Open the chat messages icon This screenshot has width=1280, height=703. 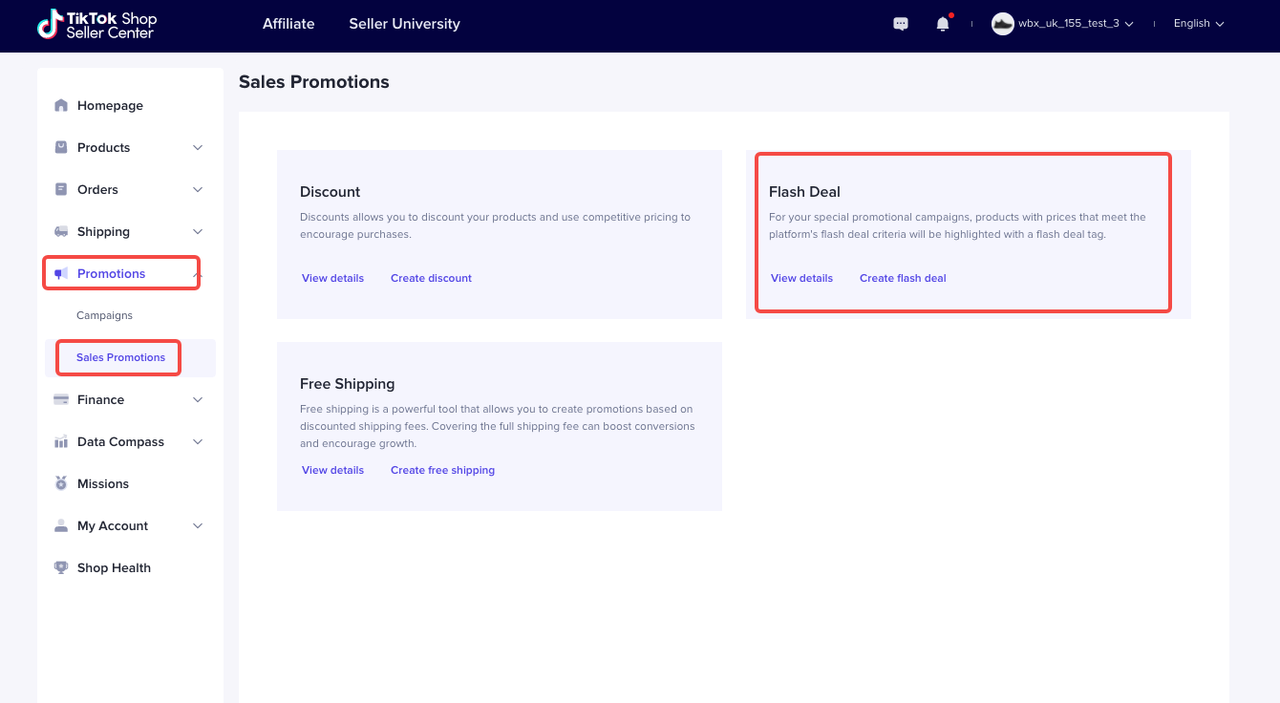click(x=901, y=24)
